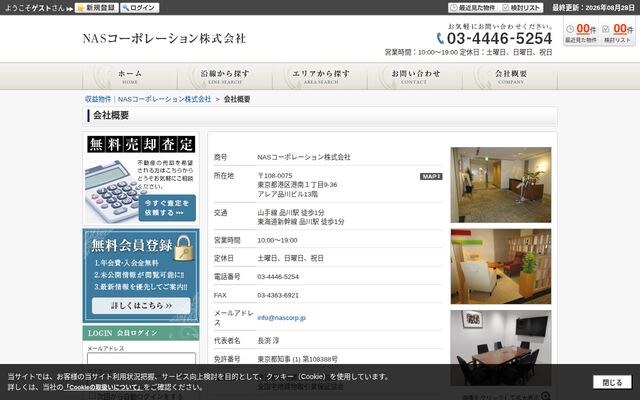Click the 今すぐ査定を依頼する button
The width and height of the screenshot is (640, 400).
click(x=167, y=208)
